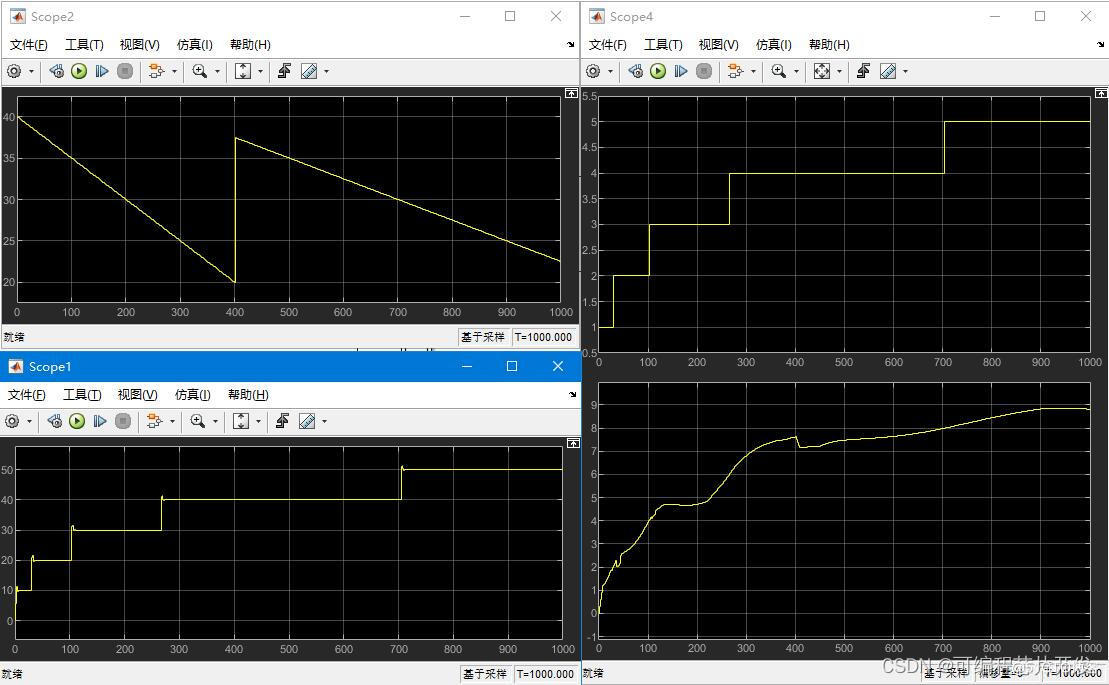This screenshot has height=685, width=1109.
Task: Expand measurements dropdown in Scope4
Action: pyautogui.click(x=905, y=71)
